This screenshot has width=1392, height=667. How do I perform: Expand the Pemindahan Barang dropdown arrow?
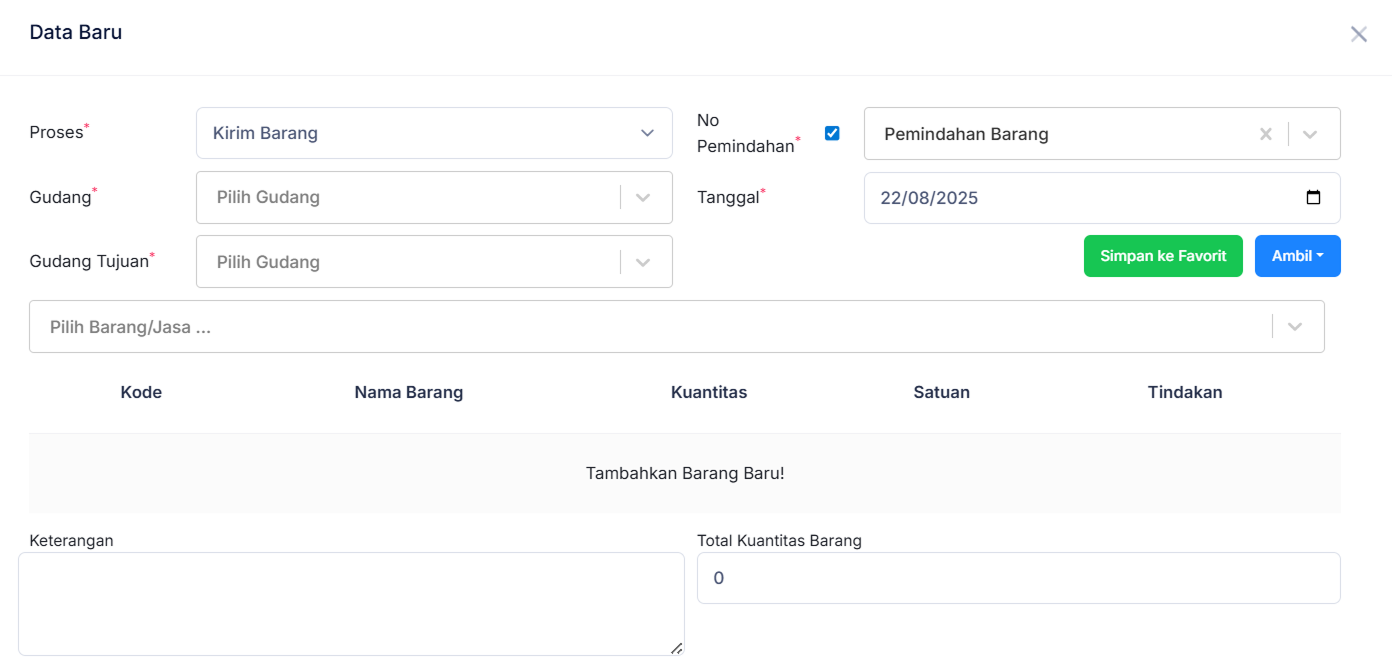[1310, 133]
